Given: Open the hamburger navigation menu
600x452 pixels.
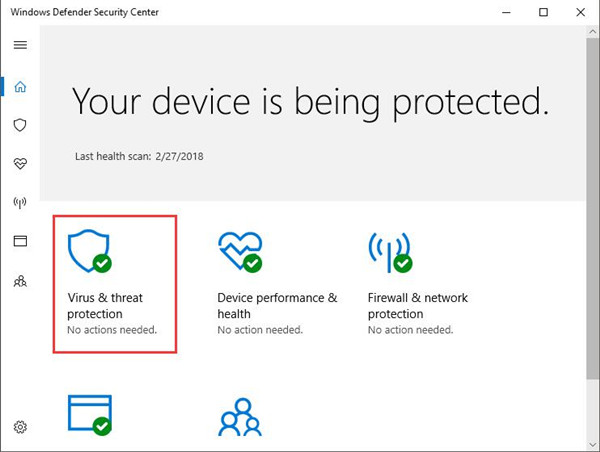Looking at the screenshot, I should tap(20, 45).
